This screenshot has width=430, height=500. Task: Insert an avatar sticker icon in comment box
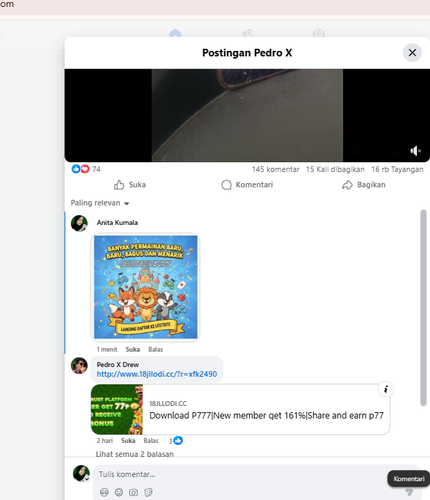(x=104, y=492)
